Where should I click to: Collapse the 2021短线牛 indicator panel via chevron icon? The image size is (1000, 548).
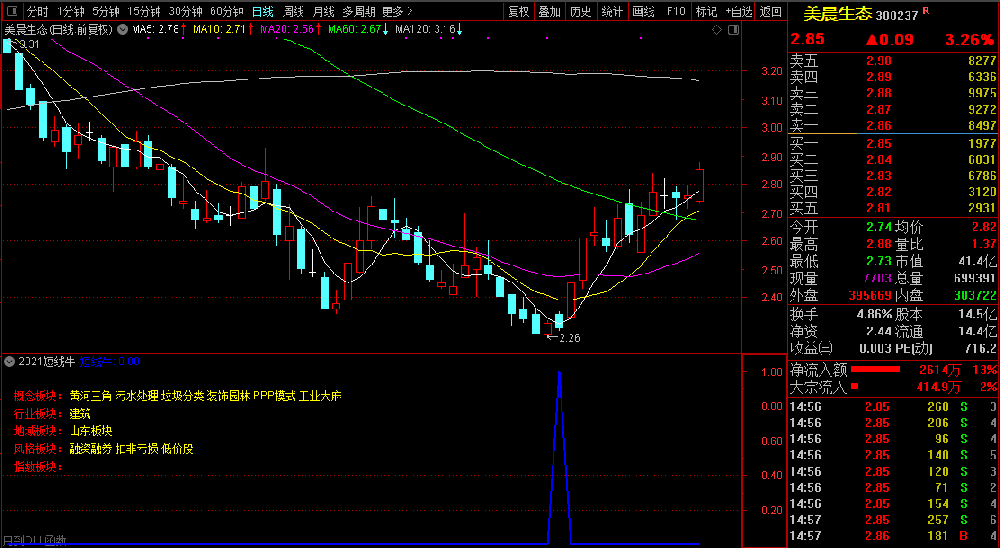click(x=9, y=361)
